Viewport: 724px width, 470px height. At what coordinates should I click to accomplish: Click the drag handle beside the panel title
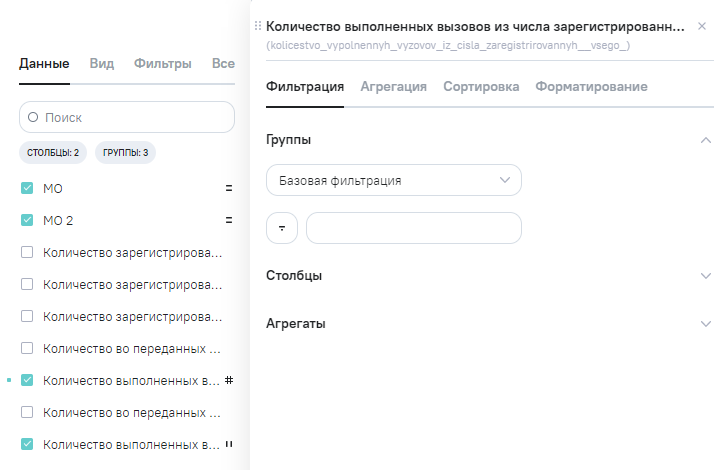[258, 26]
